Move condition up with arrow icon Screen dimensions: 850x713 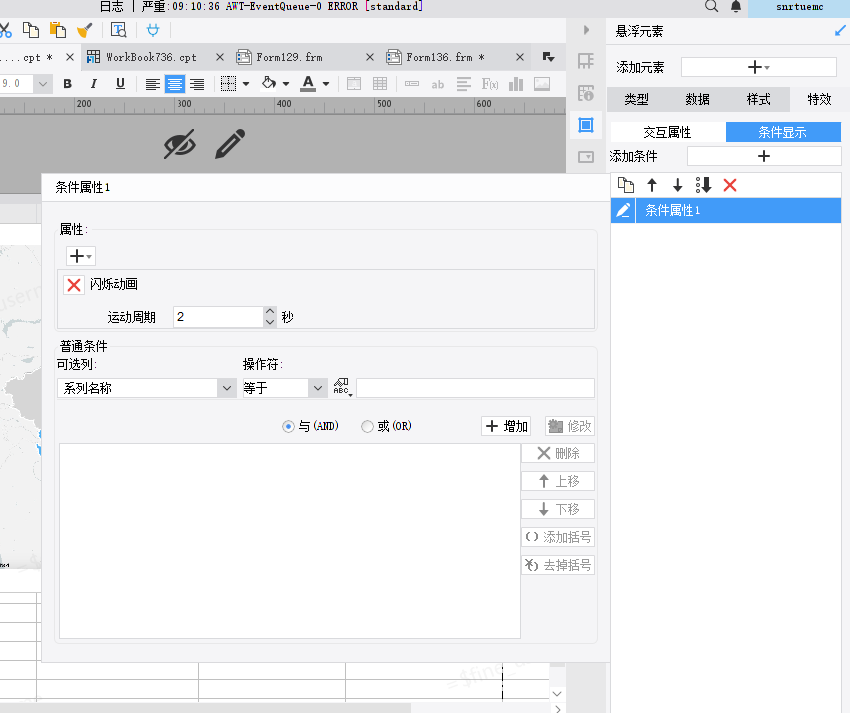652,185
